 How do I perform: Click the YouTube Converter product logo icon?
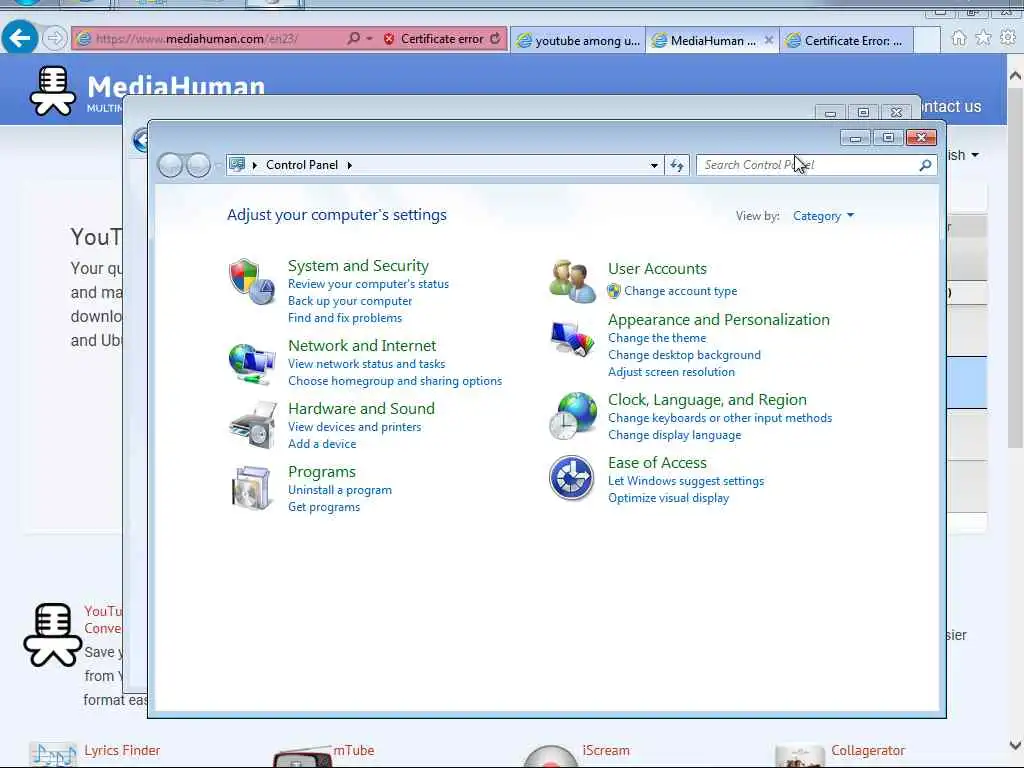pos(52,635)
